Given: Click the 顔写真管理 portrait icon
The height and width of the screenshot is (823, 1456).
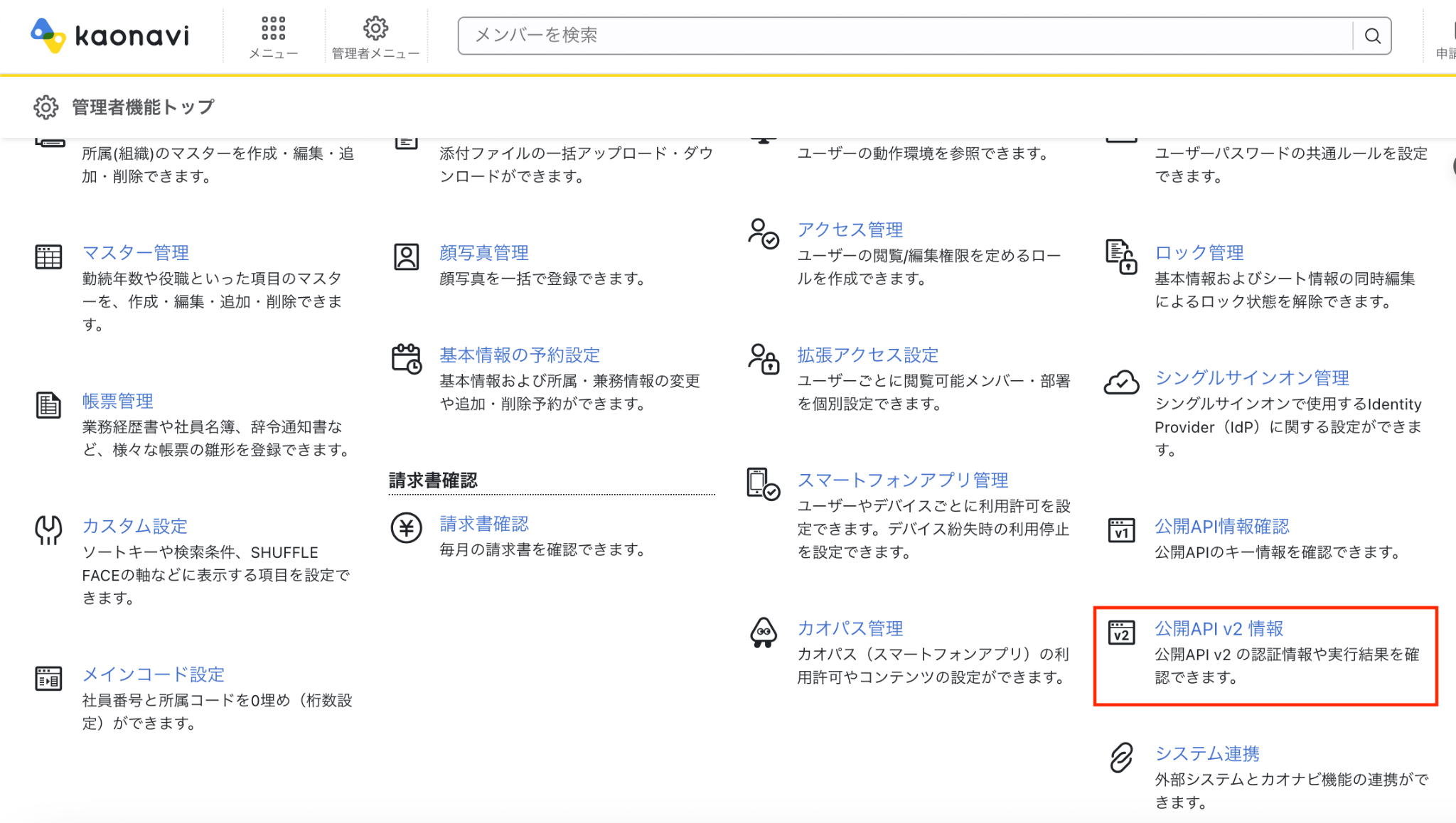Looking at the screenshot, I should 407,257.
